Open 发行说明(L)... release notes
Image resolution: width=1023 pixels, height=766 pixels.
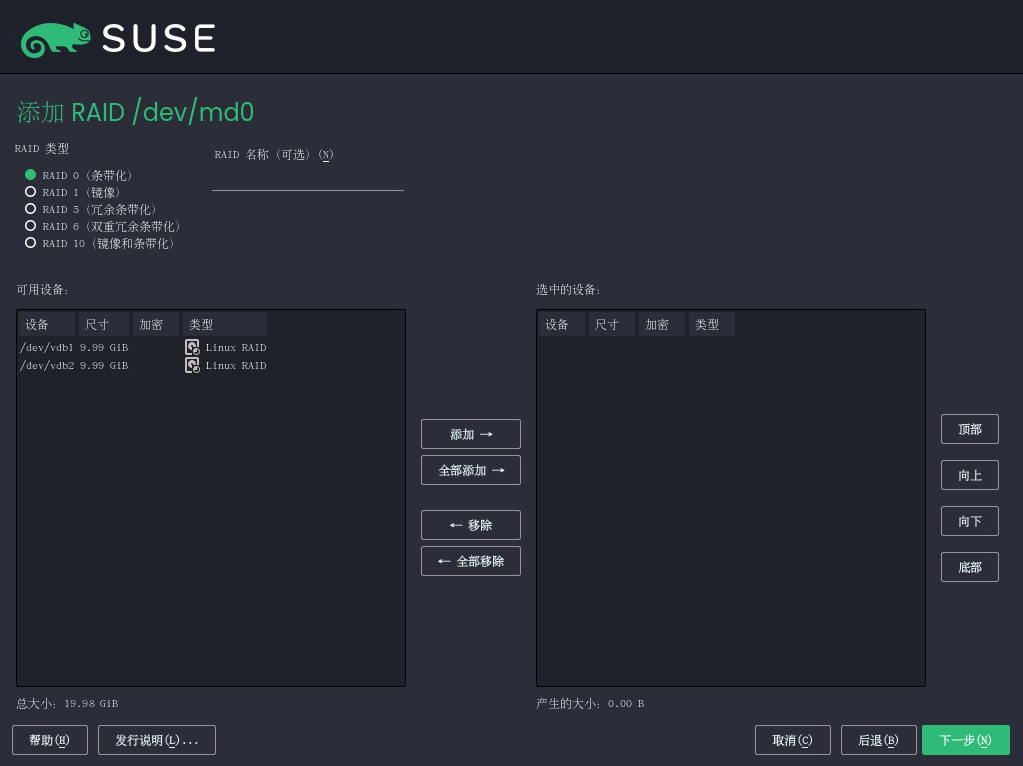point(157,740)
